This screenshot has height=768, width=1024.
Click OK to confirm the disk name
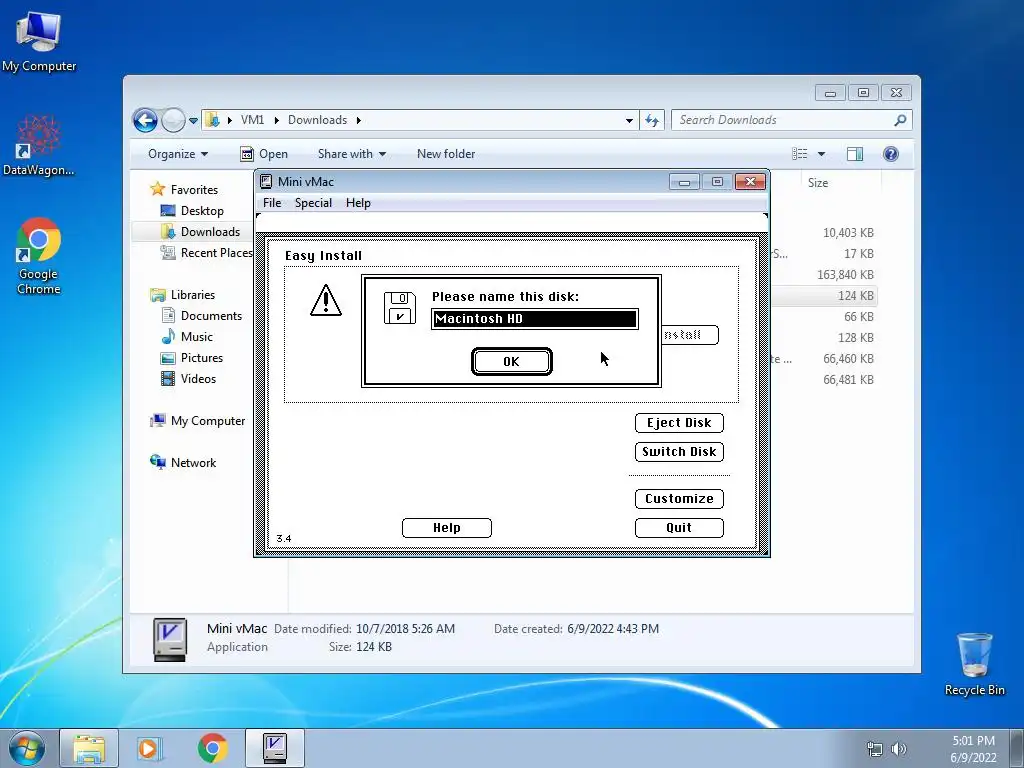[x=511, y=361]
